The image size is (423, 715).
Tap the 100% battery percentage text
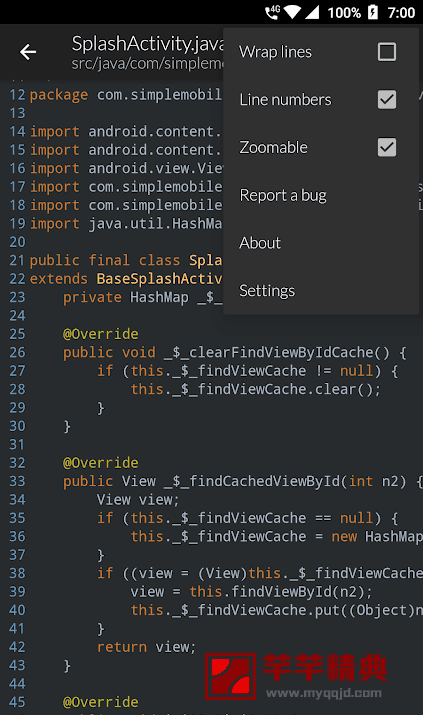click(x=344, y=12)
